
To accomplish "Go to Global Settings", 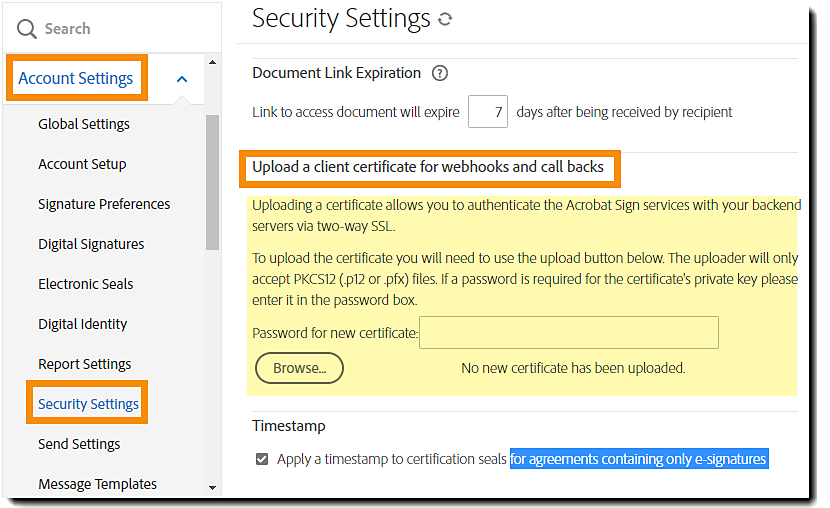I will (84, 124).
